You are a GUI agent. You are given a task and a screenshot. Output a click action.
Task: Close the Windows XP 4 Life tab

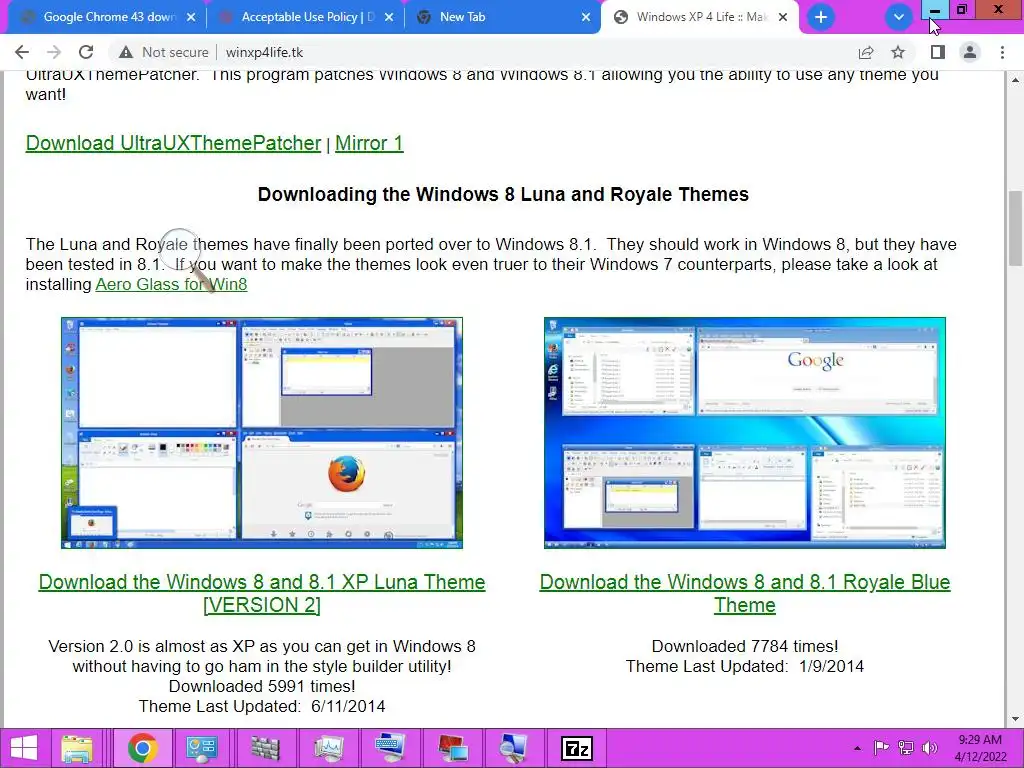coord(783,17)
